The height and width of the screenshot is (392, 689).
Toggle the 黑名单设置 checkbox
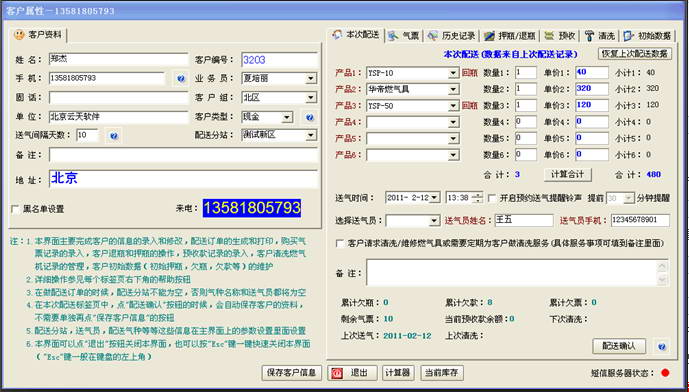coord(15,210)
